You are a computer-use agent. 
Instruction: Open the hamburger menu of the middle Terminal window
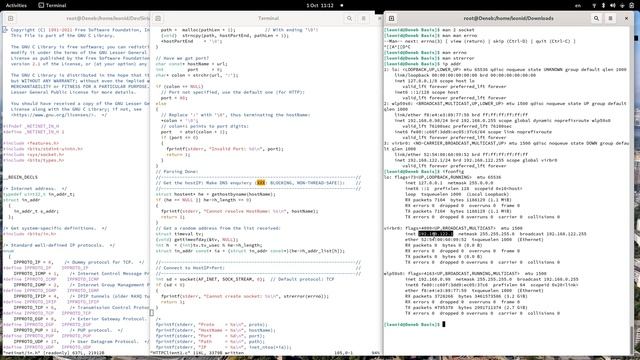click(363, 18)
